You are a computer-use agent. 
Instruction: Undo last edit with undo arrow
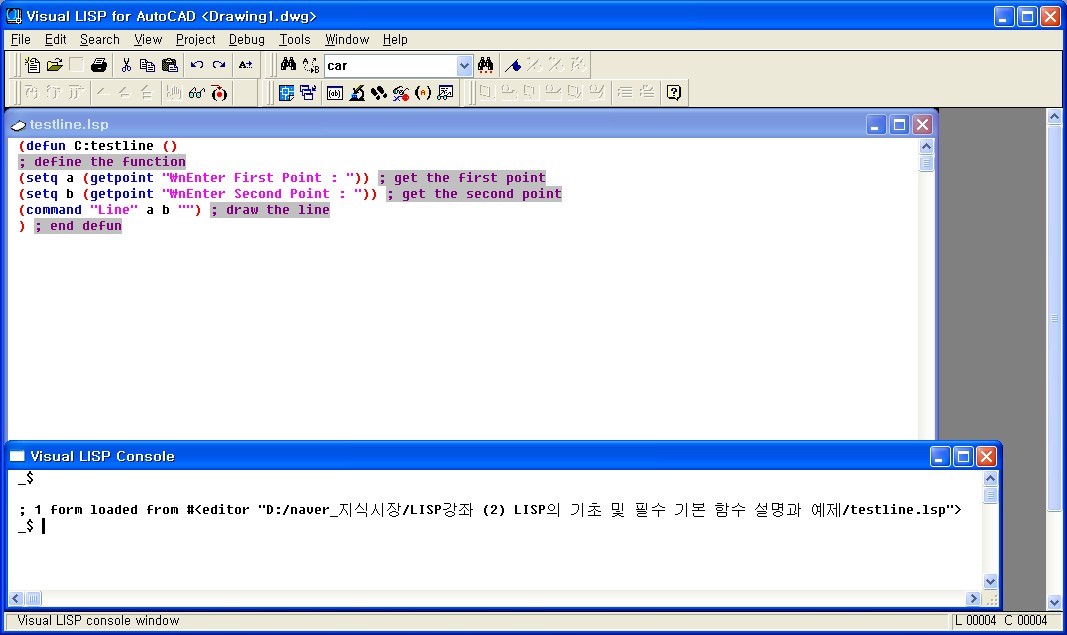(x=197, y=65)
